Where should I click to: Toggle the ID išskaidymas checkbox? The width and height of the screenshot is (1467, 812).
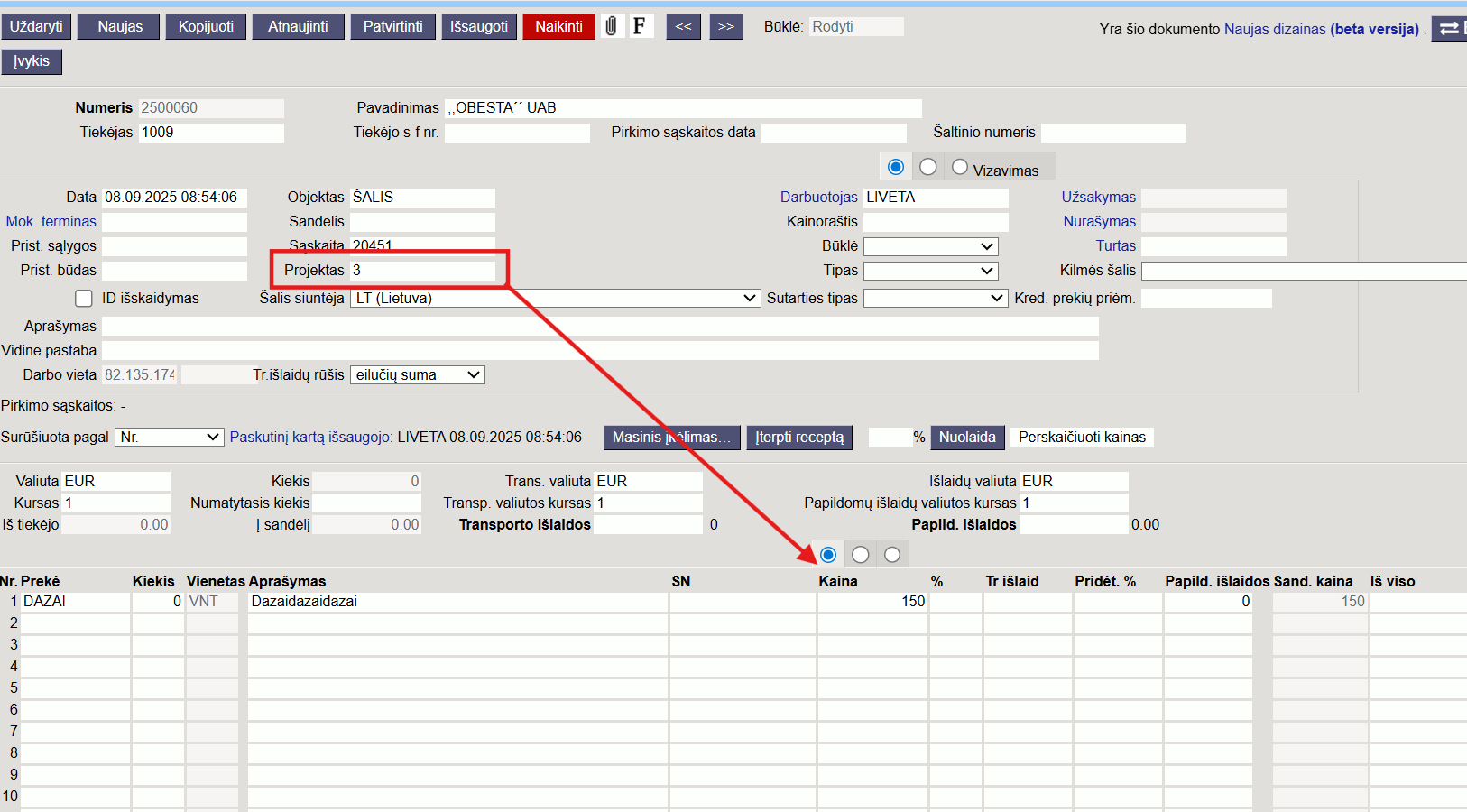[x=84, y=299]
